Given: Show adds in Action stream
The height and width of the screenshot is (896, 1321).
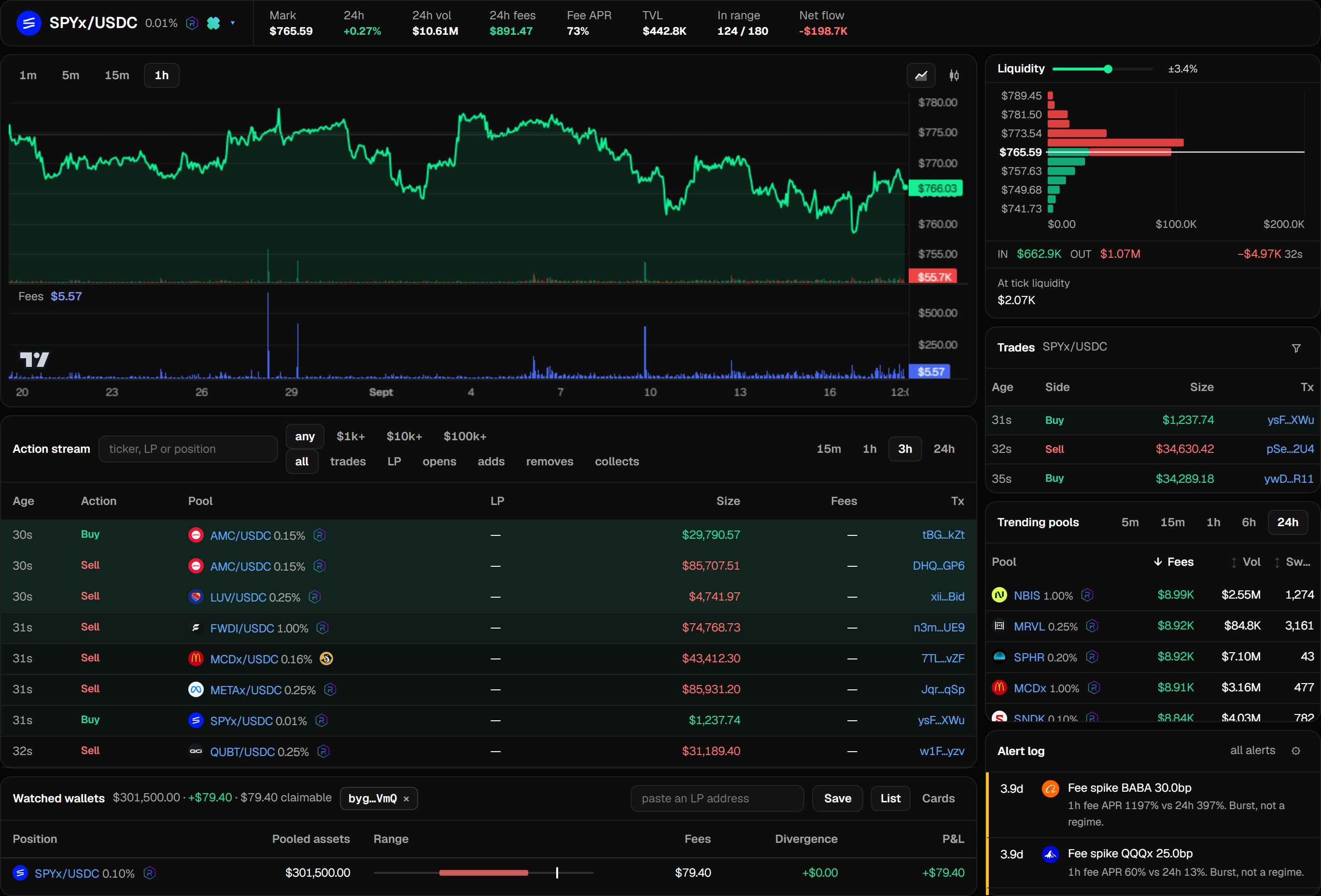Looking at the screenshot, I should coord(491,462).
